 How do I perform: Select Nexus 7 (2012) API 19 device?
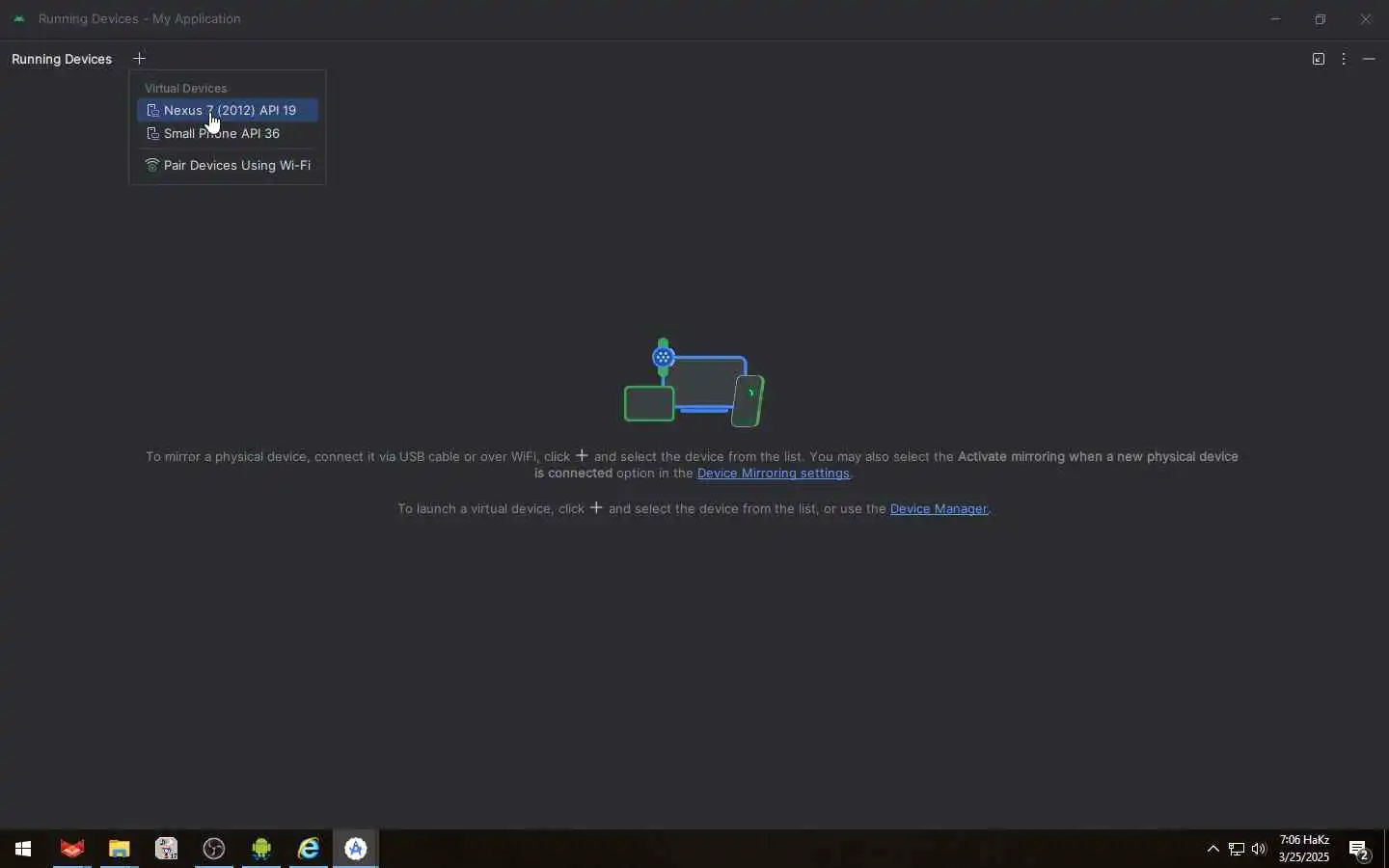(228, 111)
